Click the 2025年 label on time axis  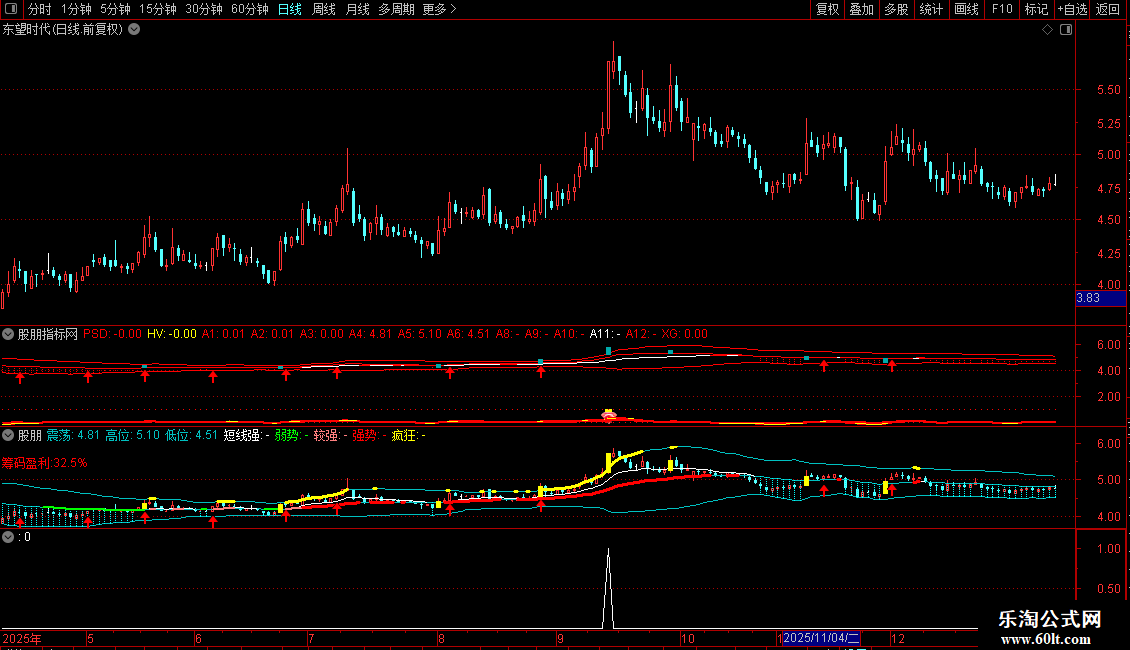click(x=22, y=638)
